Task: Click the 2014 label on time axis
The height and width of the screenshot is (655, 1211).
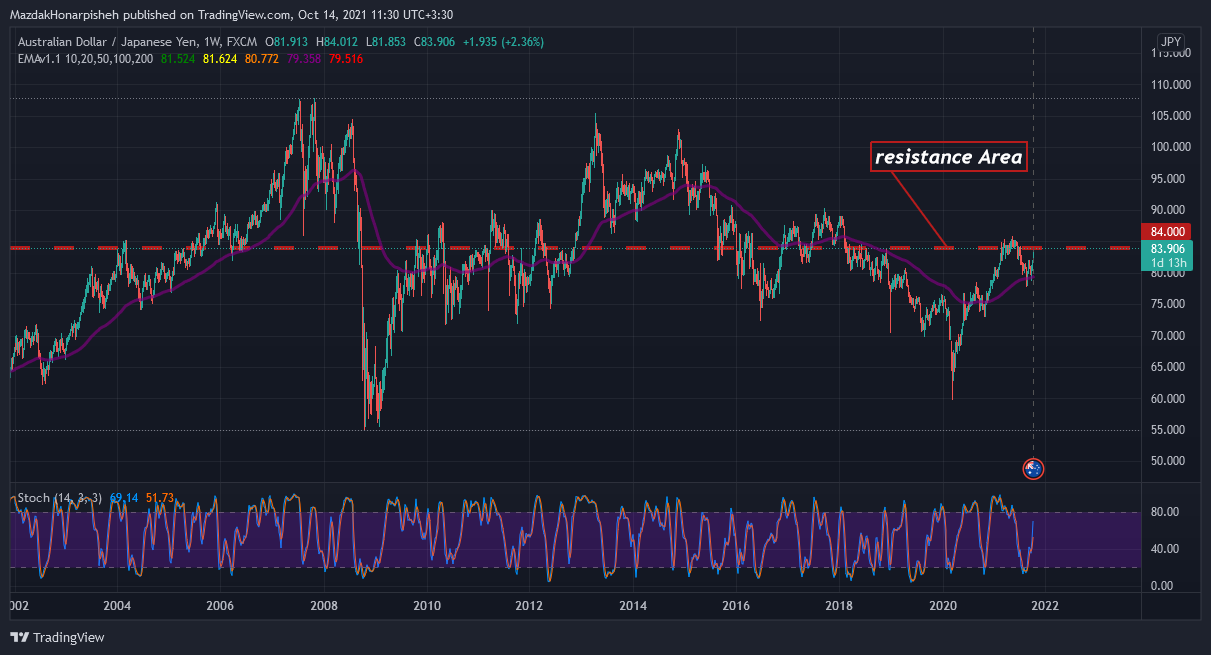Action: (x=633, y=606)
